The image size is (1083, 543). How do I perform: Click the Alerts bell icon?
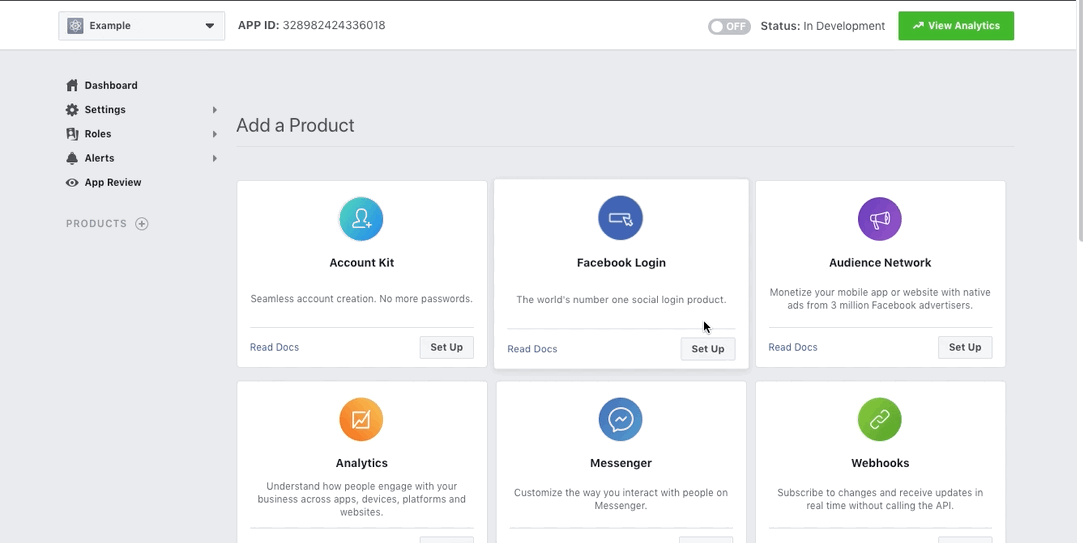click(x=72, y=158)
